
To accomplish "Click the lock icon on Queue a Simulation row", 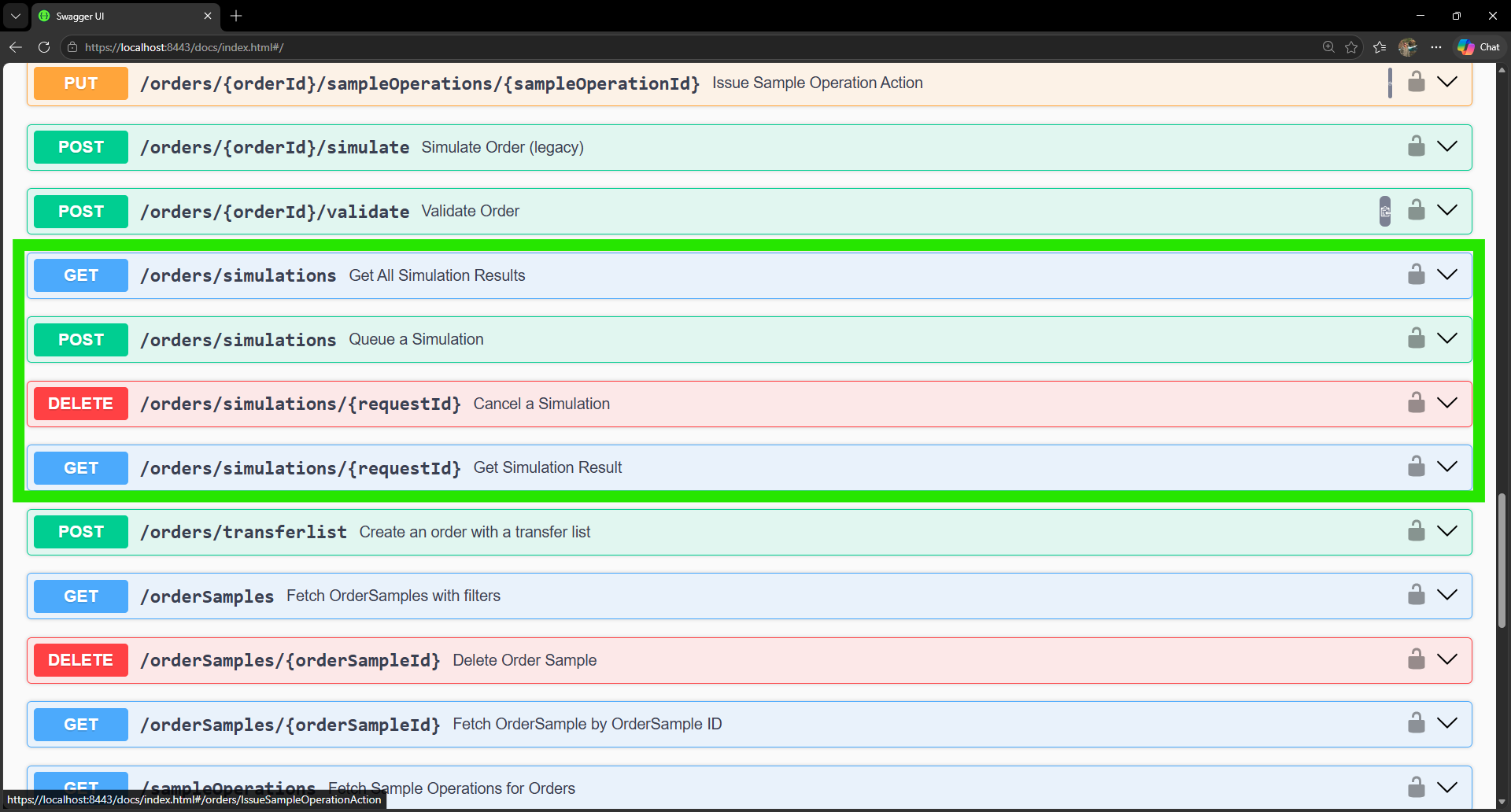I will (x=1417, y=338).
